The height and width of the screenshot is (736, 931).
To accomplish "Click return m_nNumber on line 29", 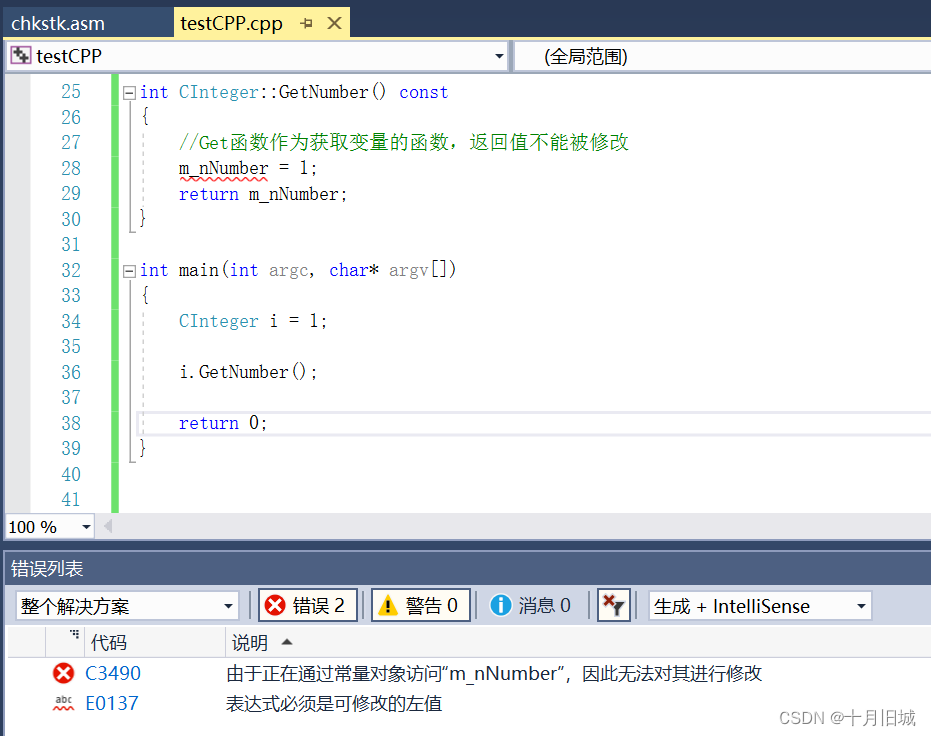I will [263, 195].
